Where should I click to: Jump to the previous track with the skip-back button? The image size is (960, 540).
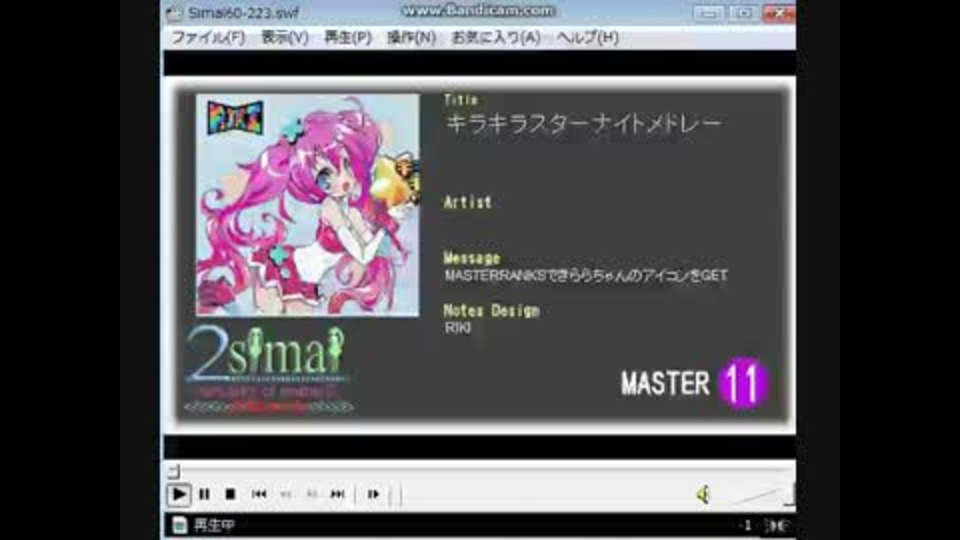coord(259,494)
